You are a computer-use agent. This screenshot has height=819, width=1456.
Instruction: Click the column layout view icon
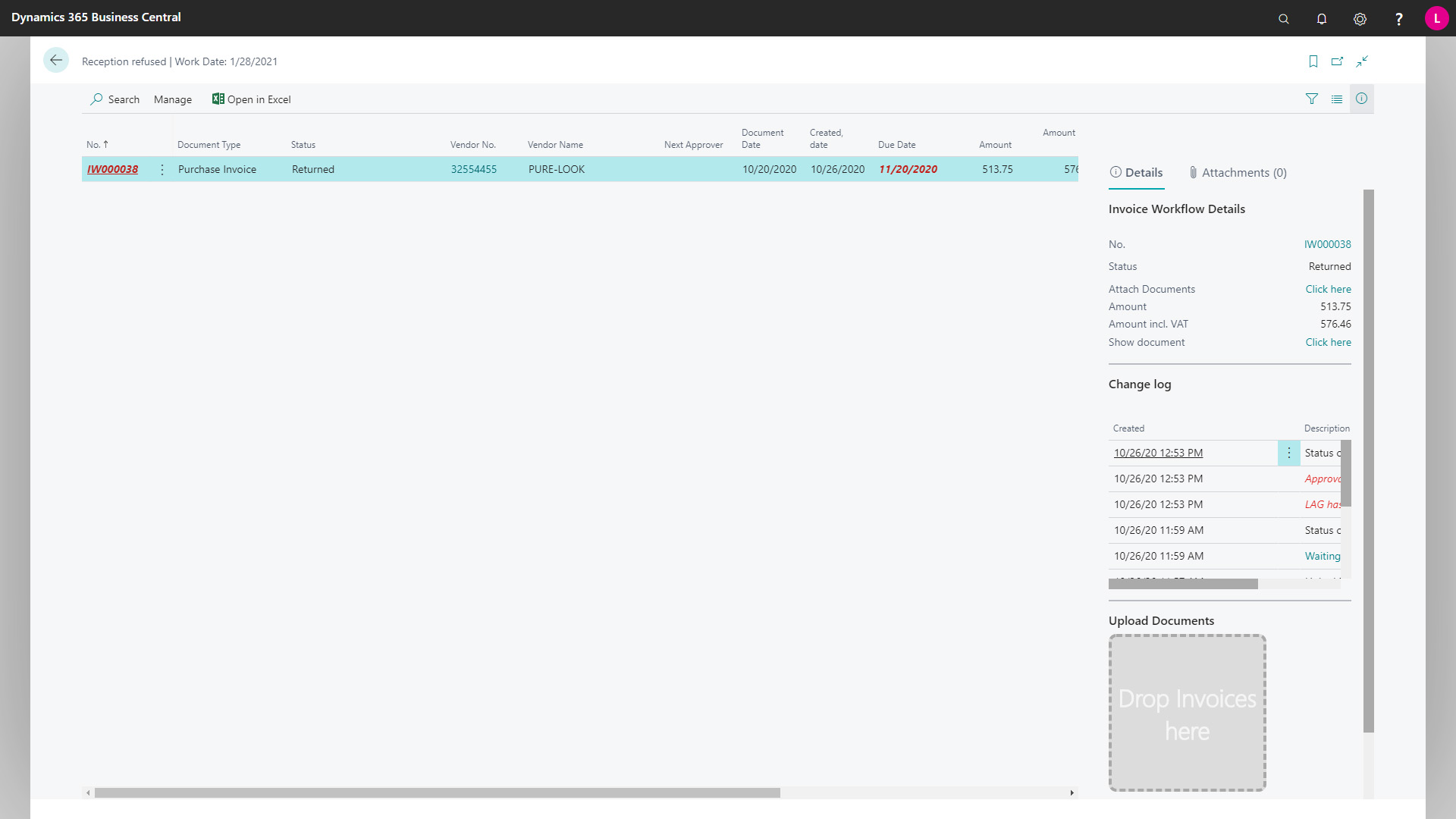tap(1337, 98)
